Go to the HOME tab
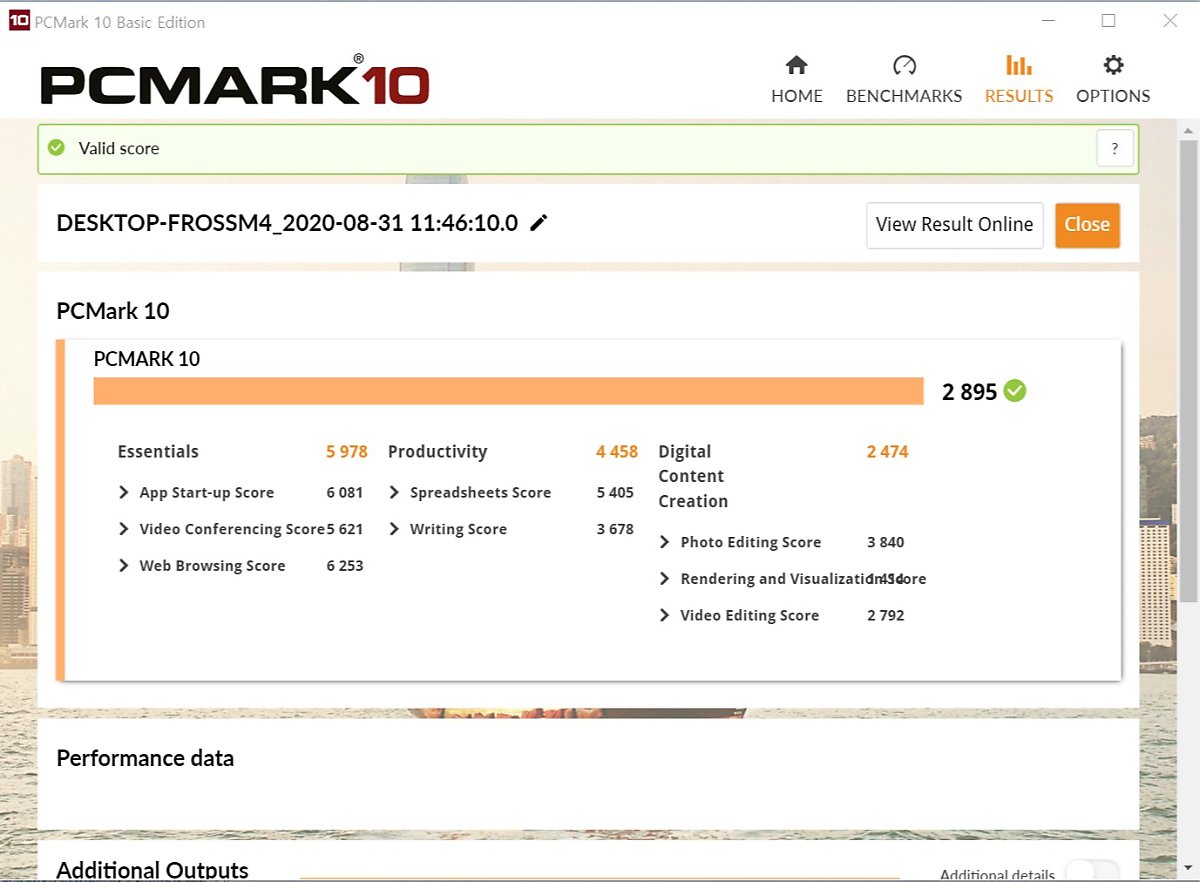This screenshot has height=882, width=1200. tap(797, 80)
